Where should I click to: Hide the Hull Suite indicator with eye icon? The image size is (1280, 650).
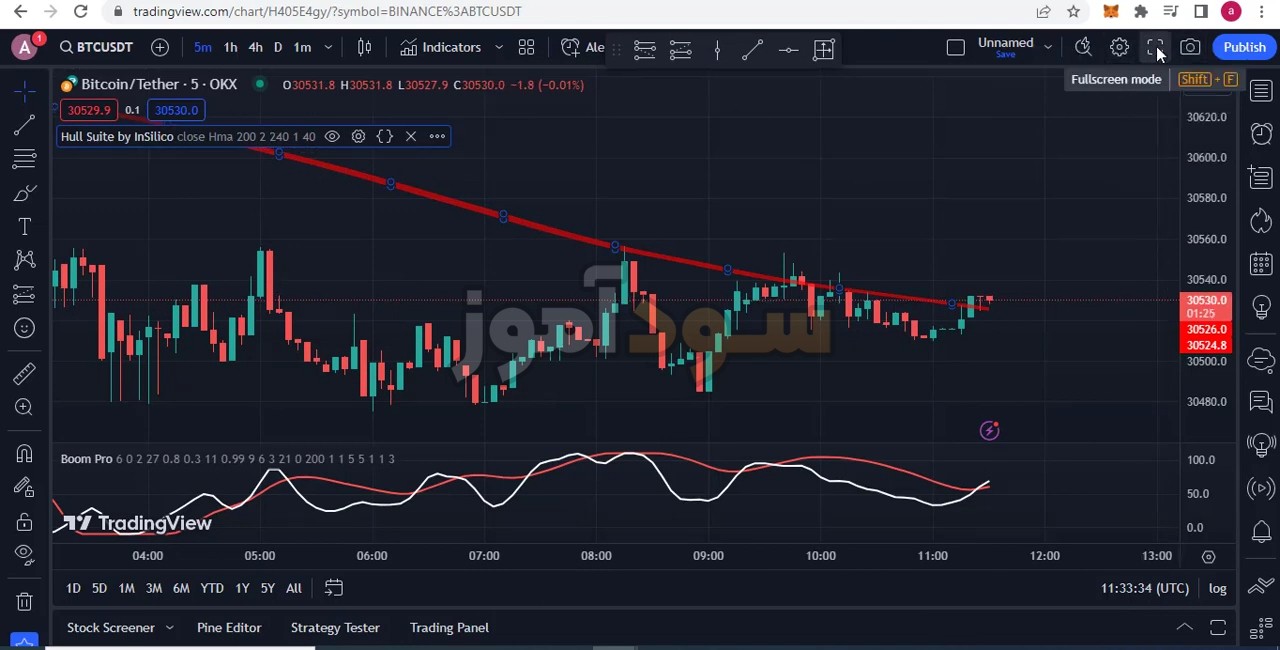(x=332, y=136)
